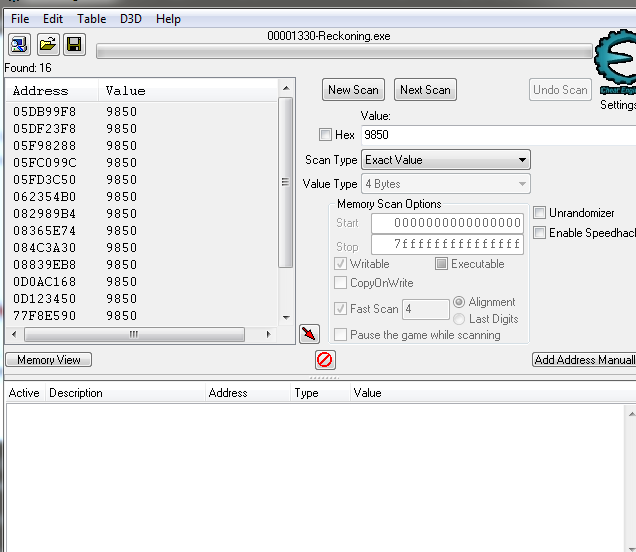Screen dimensions: 636x552
Task: Toggle the Fast Scan checkbox
Action: (340, 309)
